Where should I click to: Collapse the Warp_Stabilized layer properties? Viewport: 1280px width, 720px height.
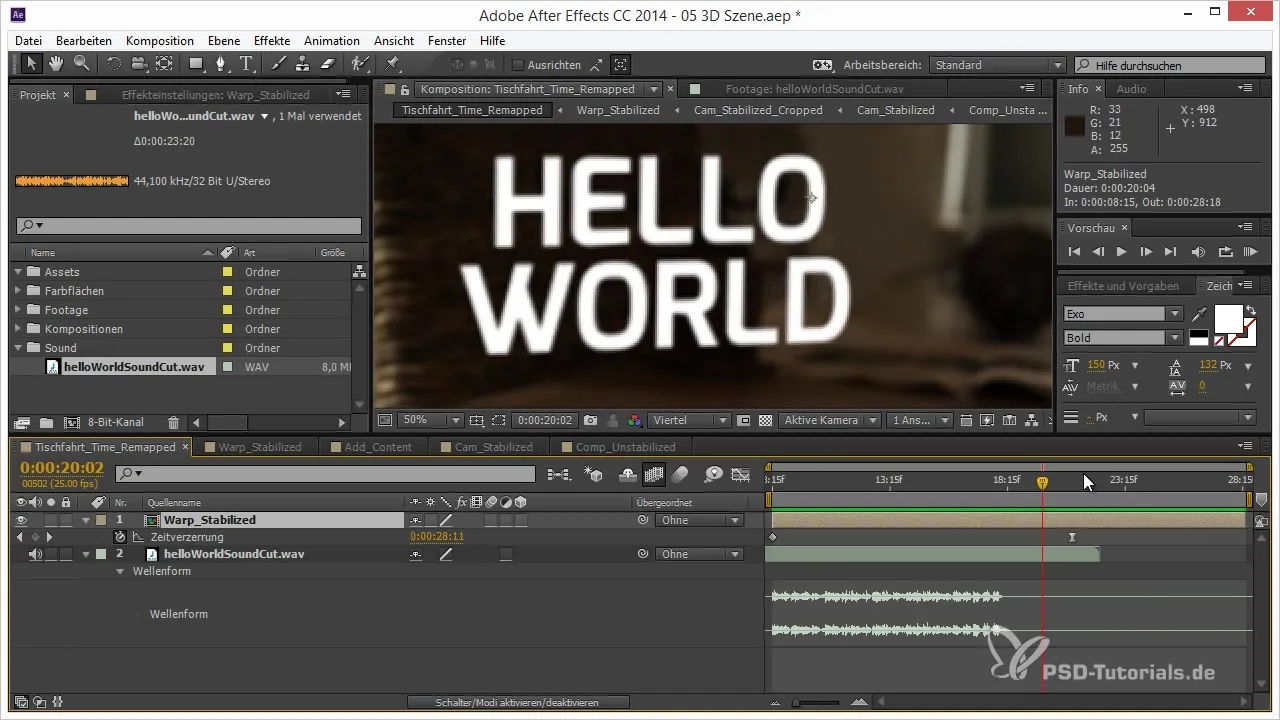(x=86, y=520)
